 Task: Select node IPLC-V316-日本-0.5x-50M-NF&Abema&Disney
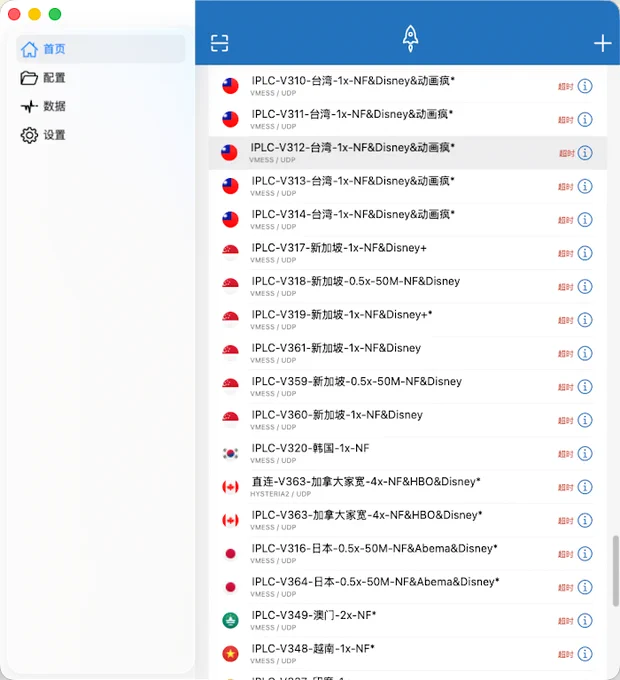(408, 553)
